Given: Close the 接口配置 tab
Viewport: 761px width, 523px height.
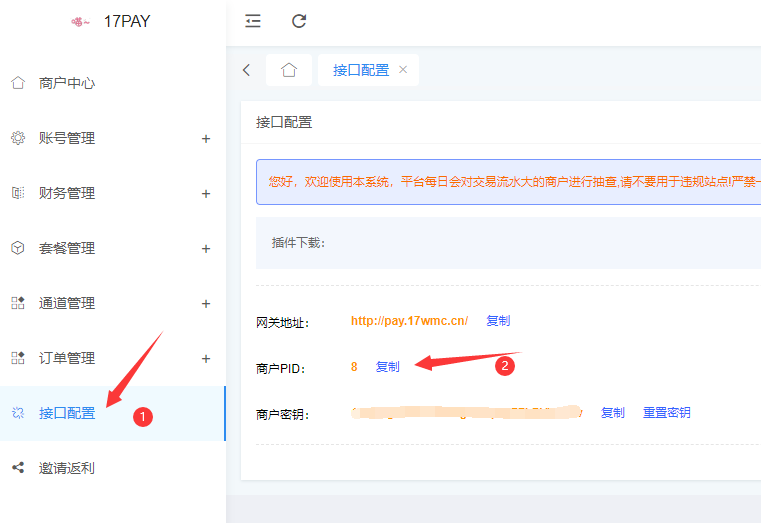Looking at the screenshot, I should tap(403, 70).
